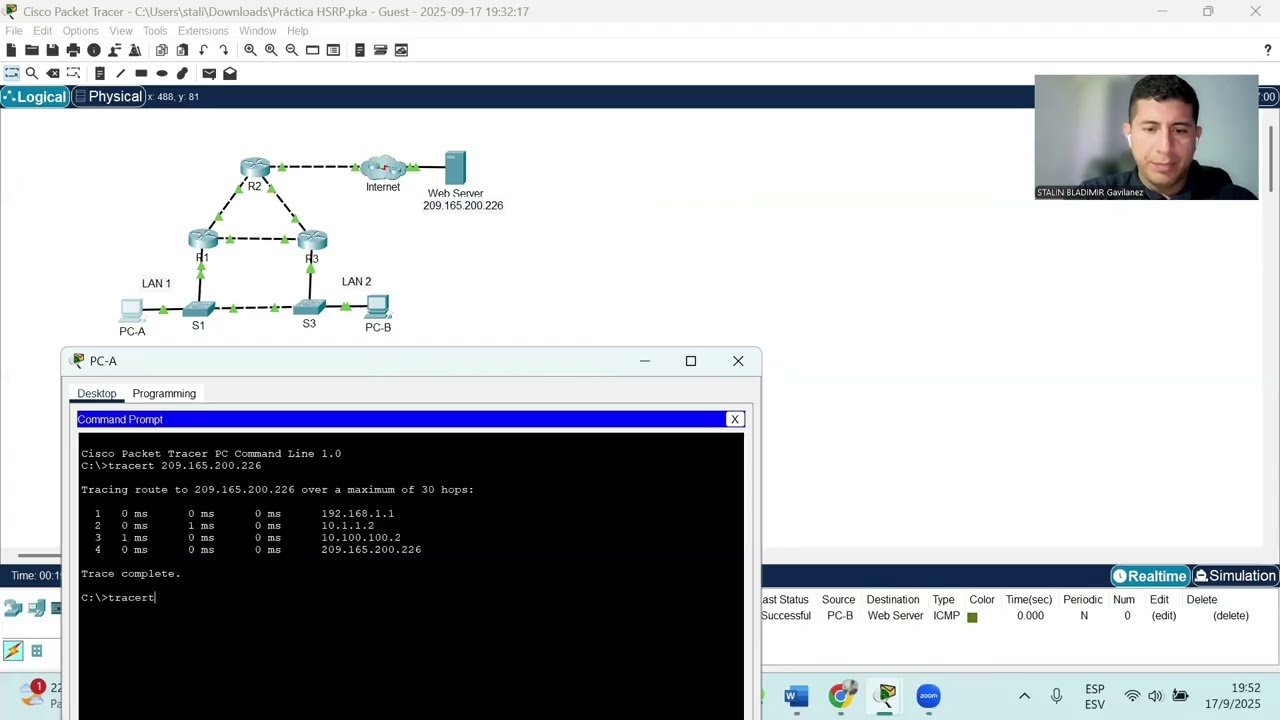
Task: Choose the Draw Rectangle tool
Action: (x=141, y=73)
